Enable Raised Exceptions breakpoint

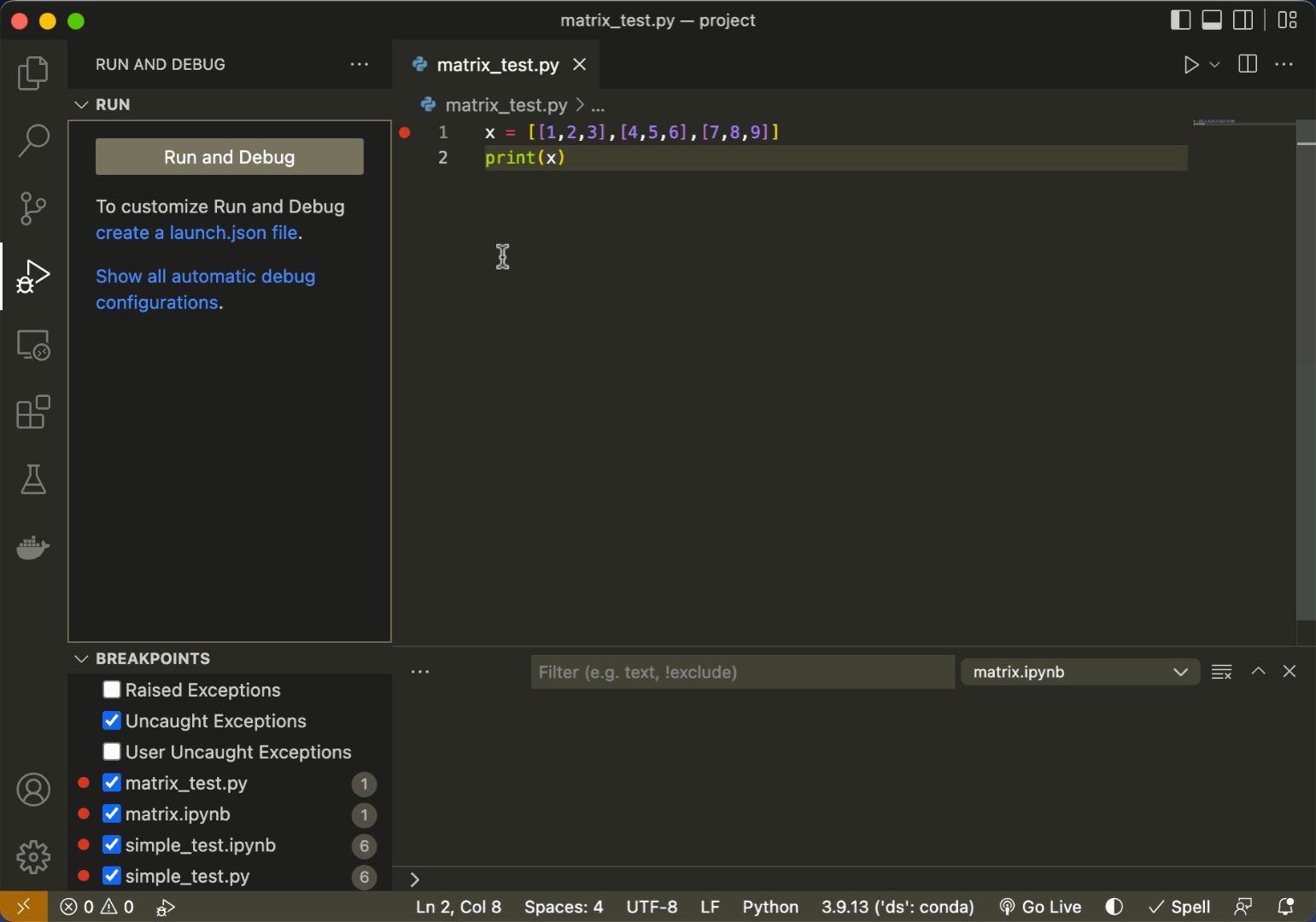point(112,689)
